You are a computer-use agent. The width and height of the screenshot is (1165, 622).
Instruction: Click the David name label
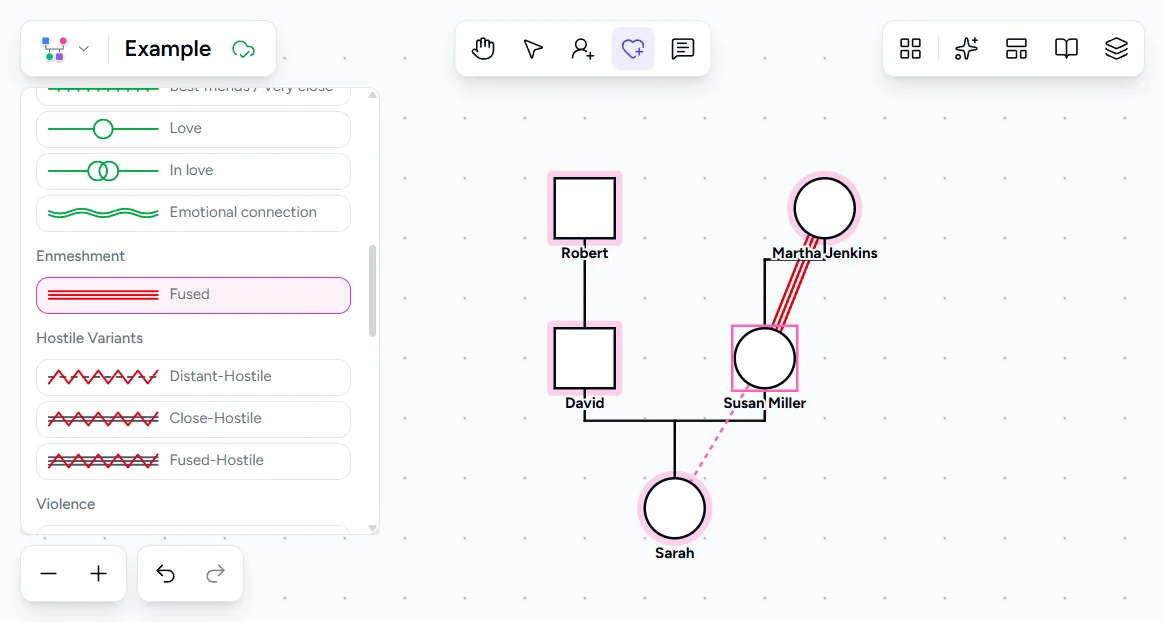(585, 404)
